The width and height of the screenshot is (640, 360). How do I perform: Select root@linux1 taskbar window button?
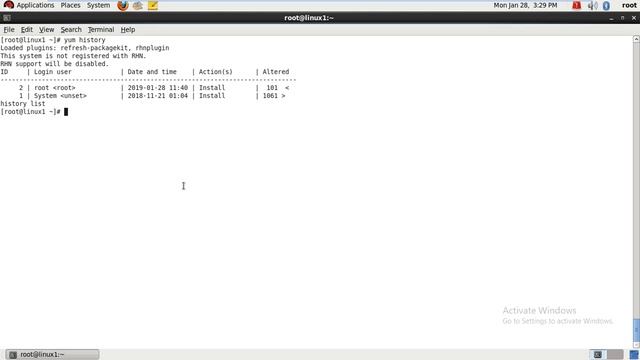click(x=52, y=354)
